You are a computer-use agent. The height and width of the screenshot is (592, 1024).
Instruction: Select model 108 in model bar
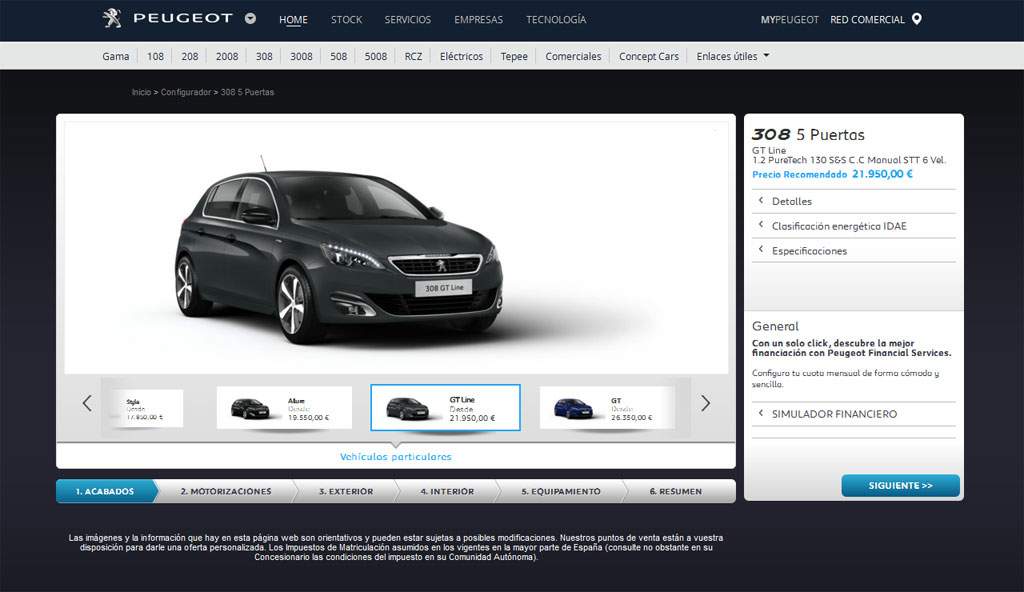(x=155, y=56)
